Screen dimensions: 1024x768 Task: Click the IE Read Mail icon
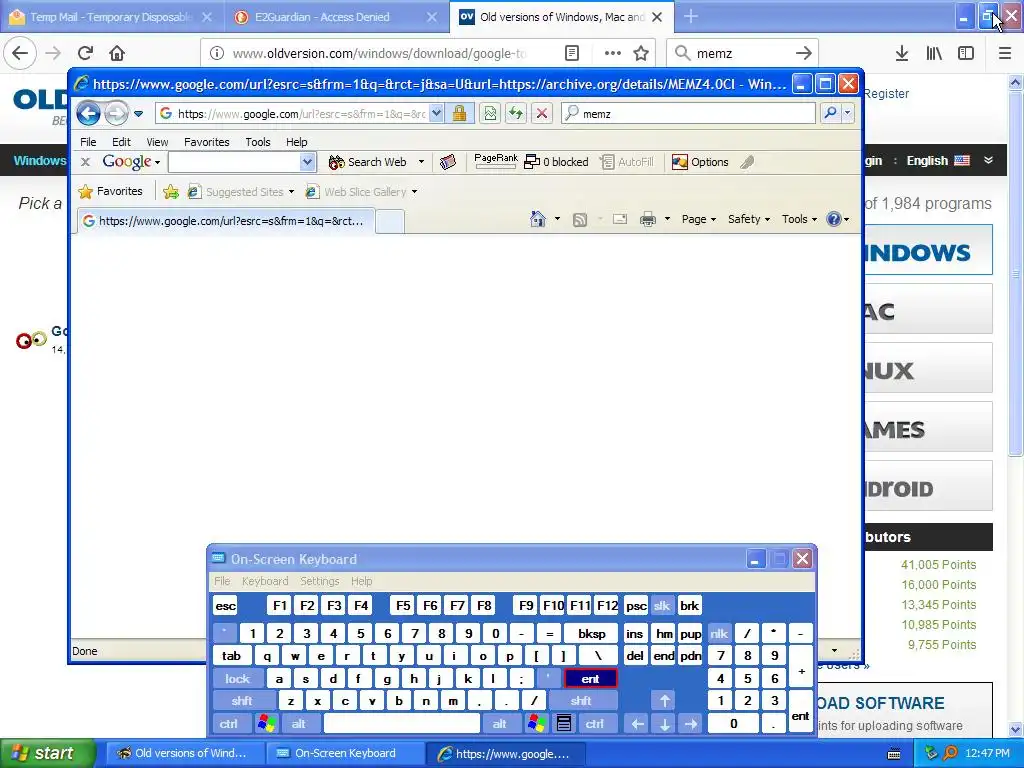[620, 219]
